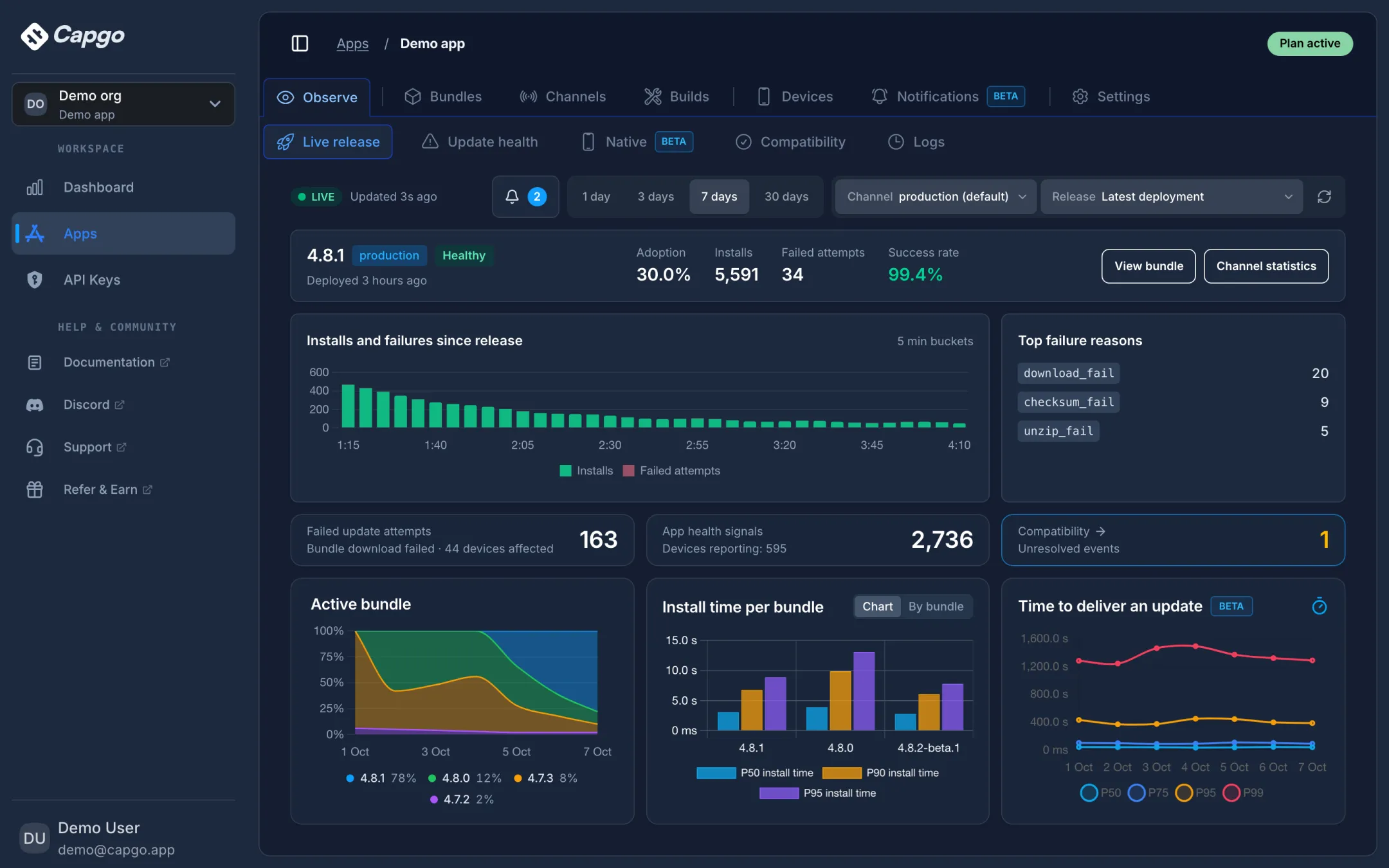Open the Update health subtab
1389x868 pixels.
pos(480,141)
